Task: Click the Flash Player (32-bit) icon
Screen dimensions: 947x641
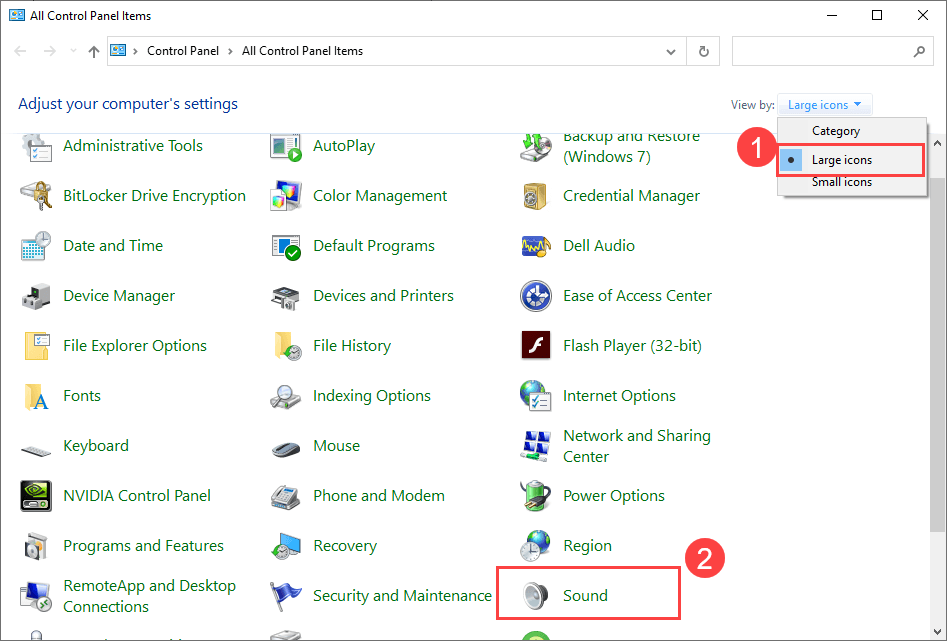Action: coord(536,346)
